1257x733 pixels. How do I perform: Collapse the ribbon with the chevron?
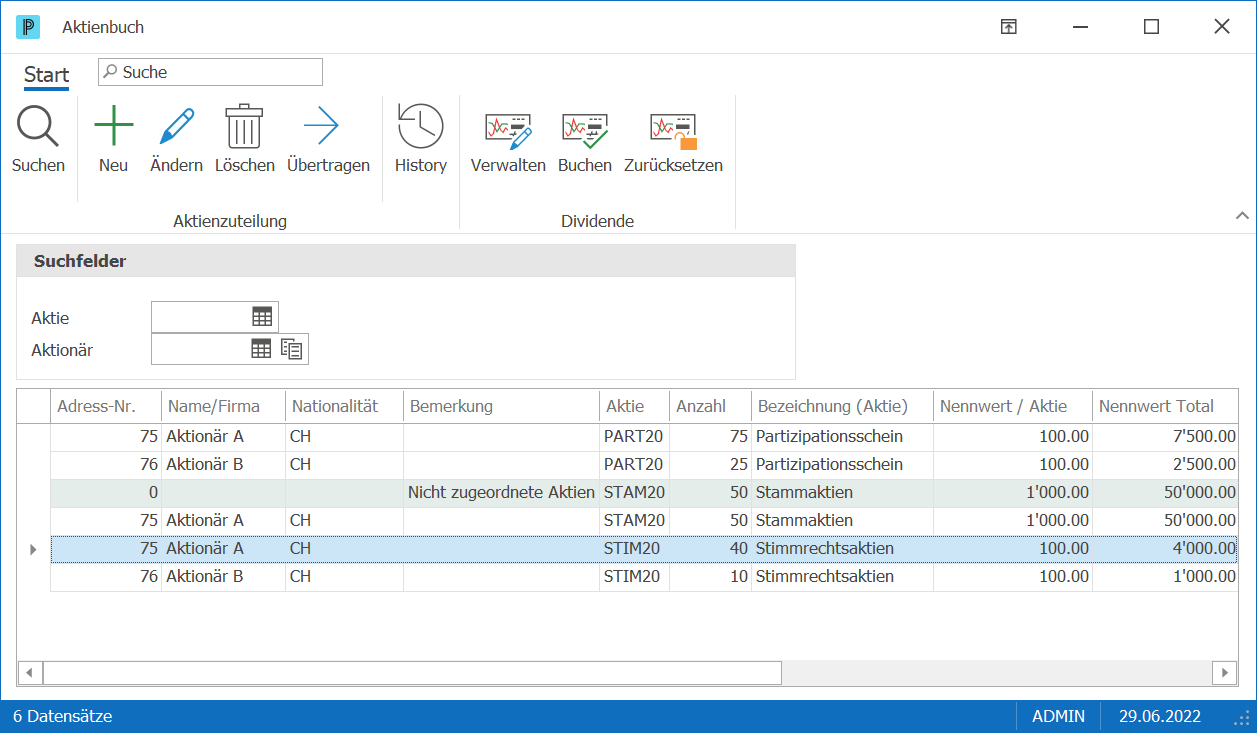click(x=1242, y=215)
